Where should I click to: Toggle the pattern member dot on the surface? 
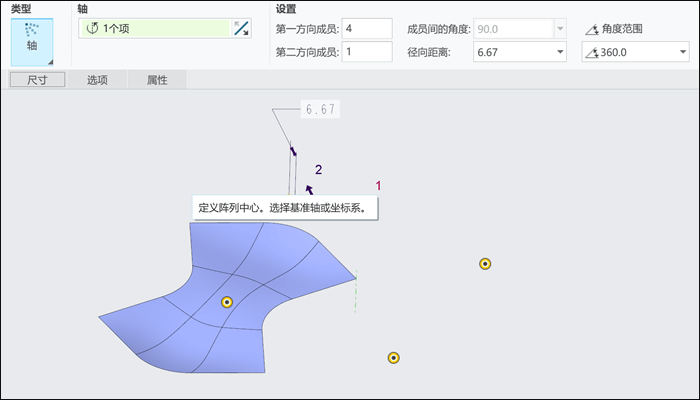pyautogui.click(x=227, y=302)
